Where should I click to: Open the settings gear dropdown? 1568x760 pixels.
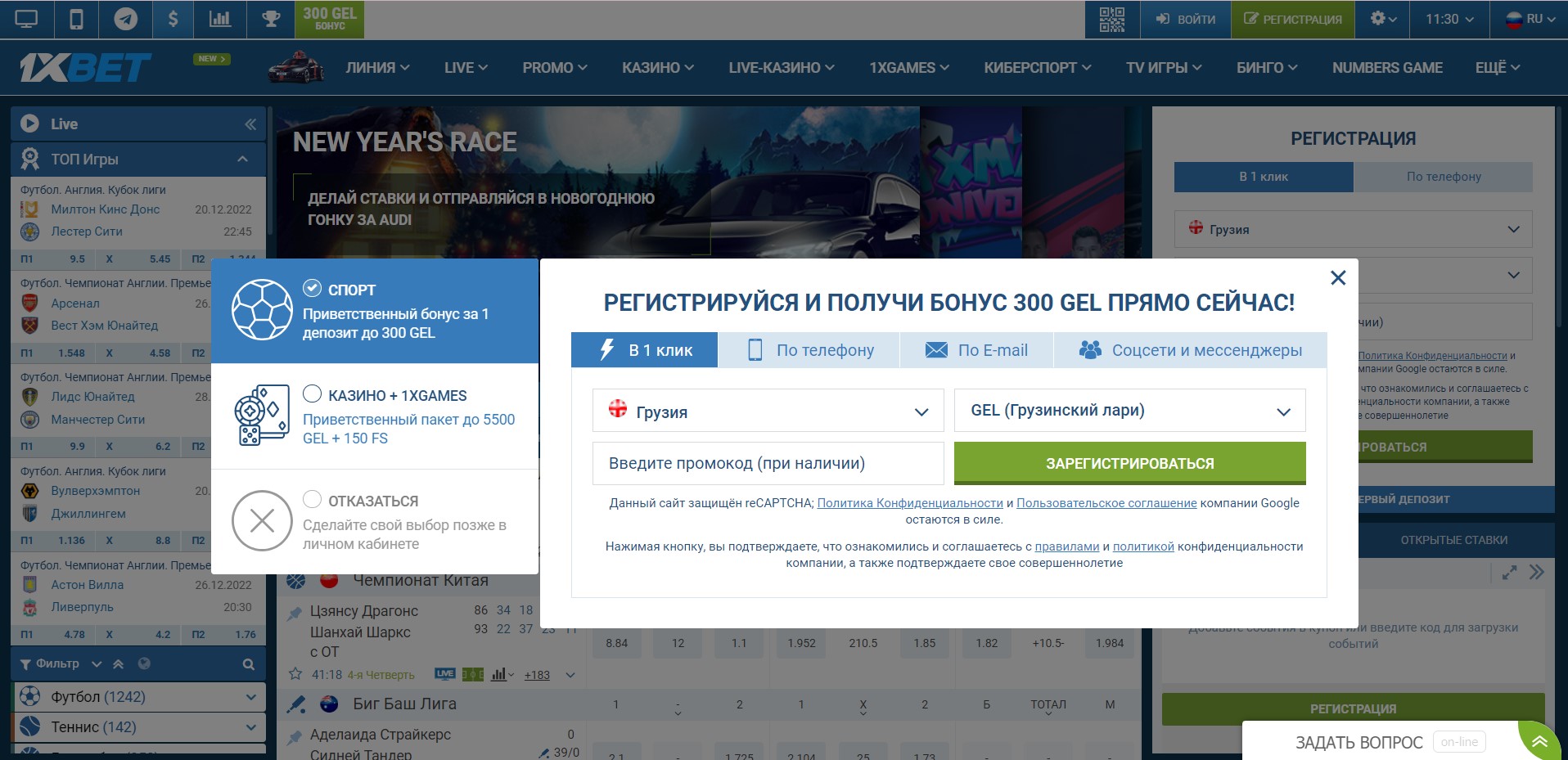click(1383, 19)
